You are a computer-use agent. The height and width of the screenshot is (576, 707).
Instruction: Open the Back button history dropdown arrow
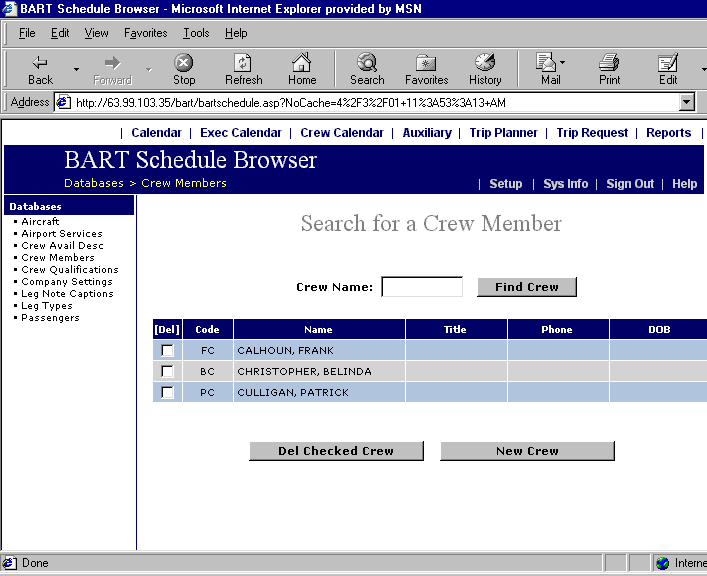[76, 69]
